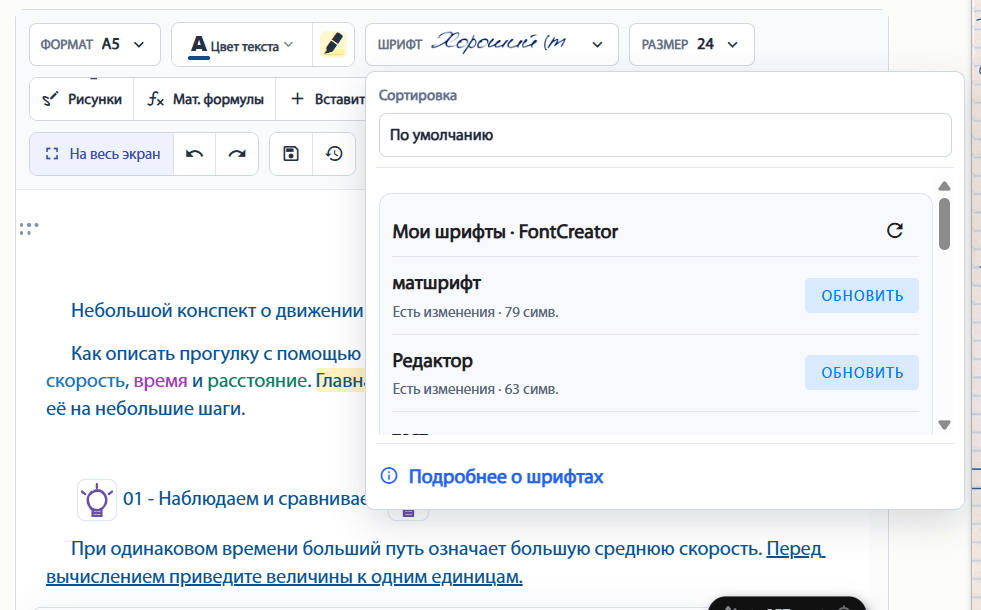
Task: Click the font list scroll-down arrow
Action: [x=944, y=425]
